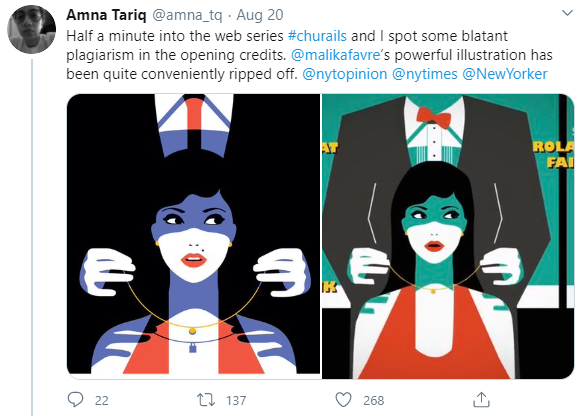The image size is (588, 416).
Task: Visit the @malikafavre mention
Action: [x=336, y=55]
